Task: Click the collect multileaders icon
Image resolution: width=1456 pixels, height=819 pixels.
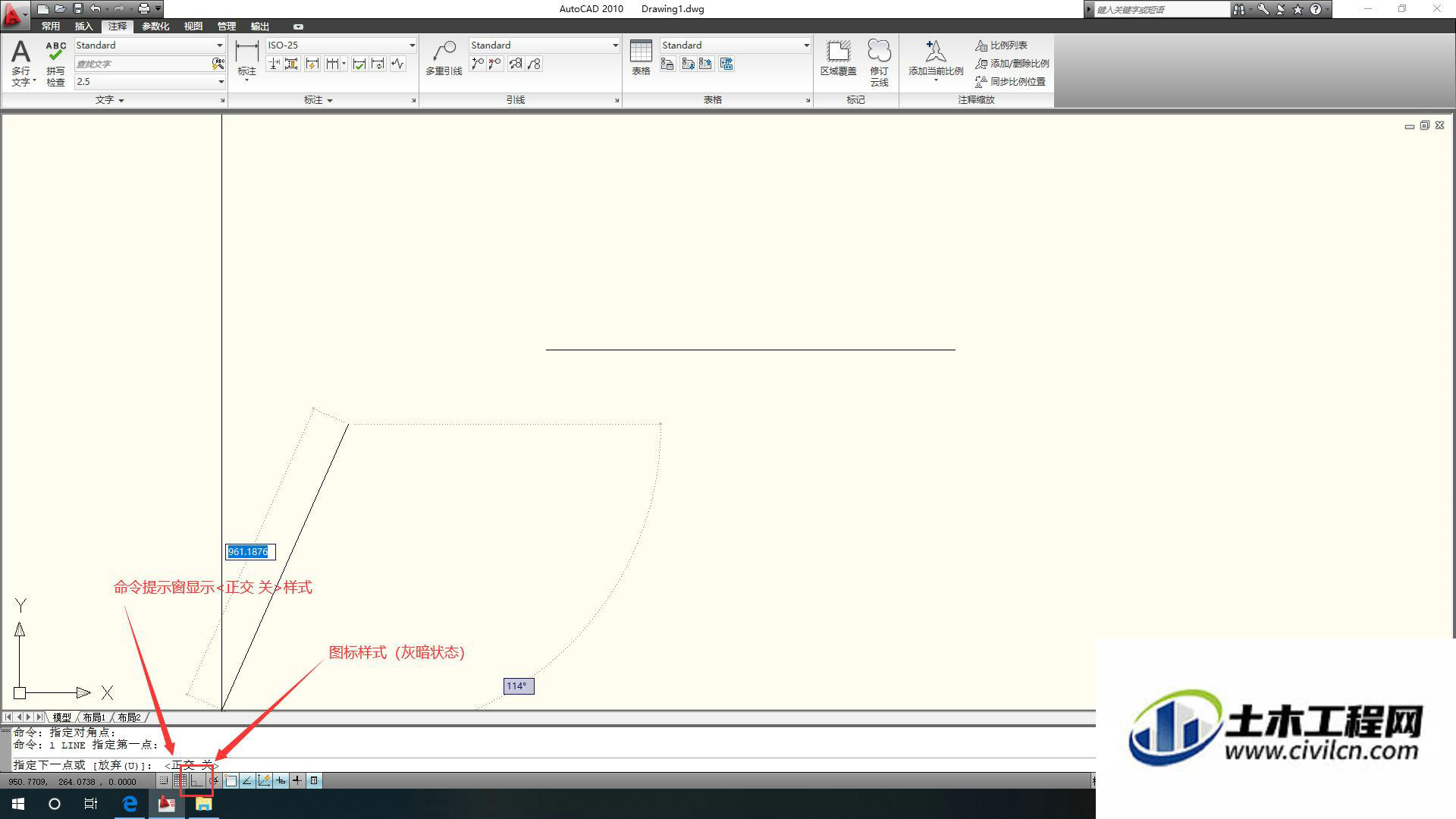Action: pos(534,64)
